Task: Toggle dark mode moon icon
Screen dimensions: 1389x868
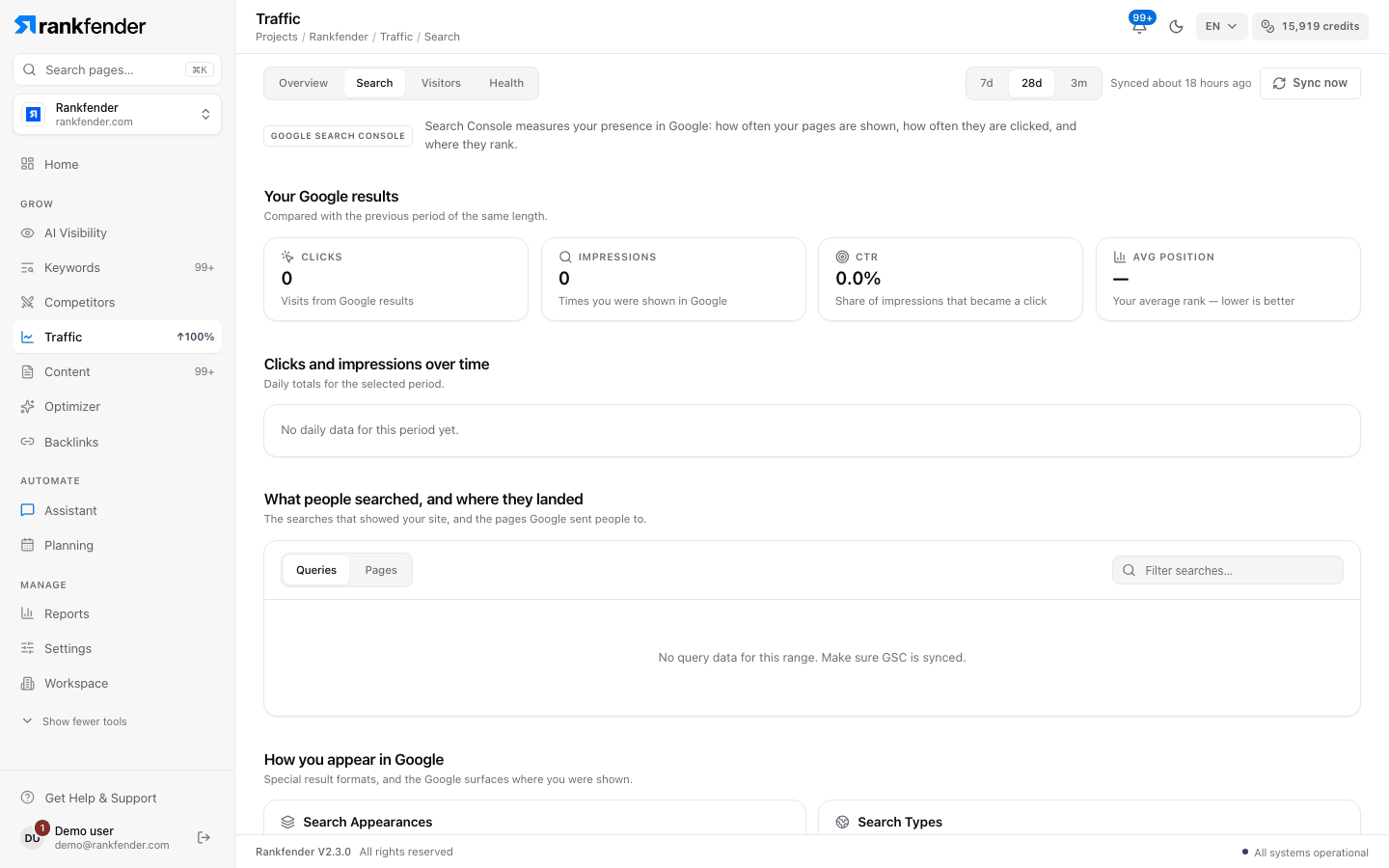Action: 1176,26
